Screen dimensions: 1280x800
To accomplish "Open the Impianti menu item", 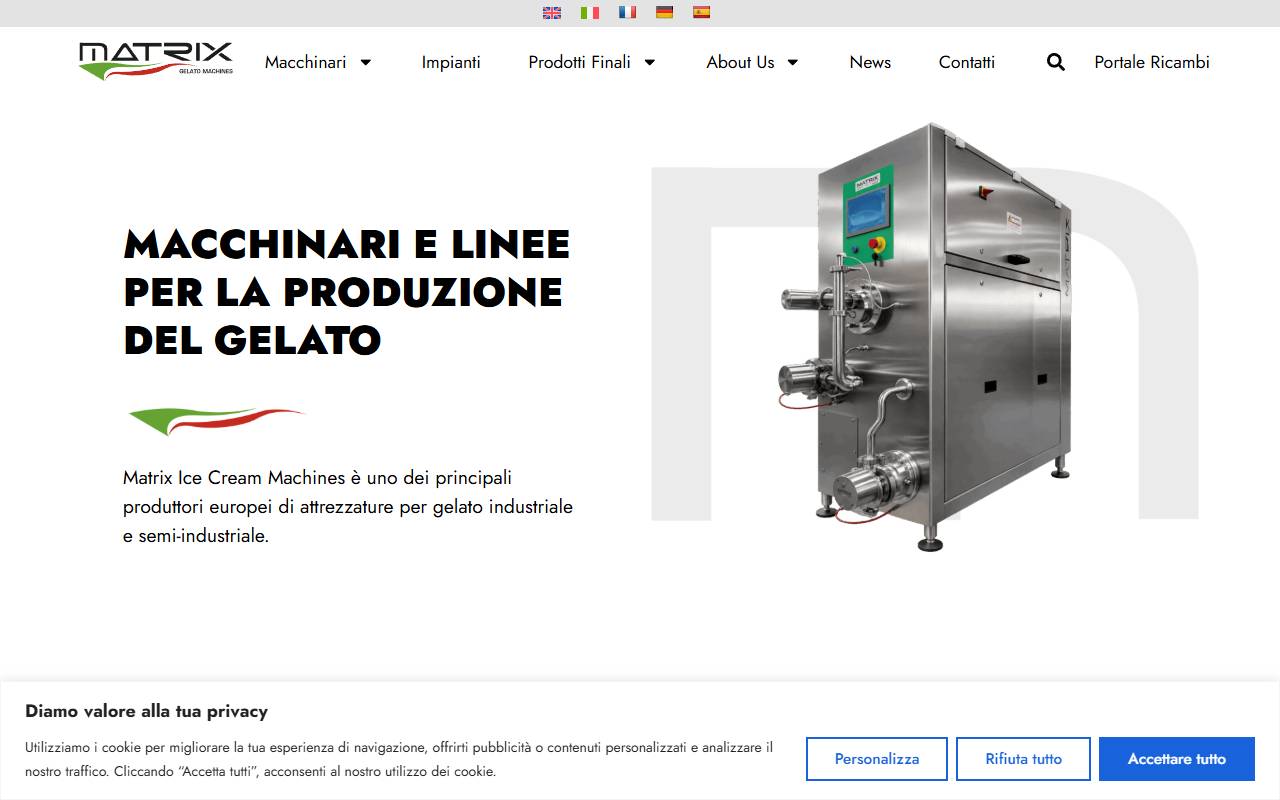I will 451,62.
